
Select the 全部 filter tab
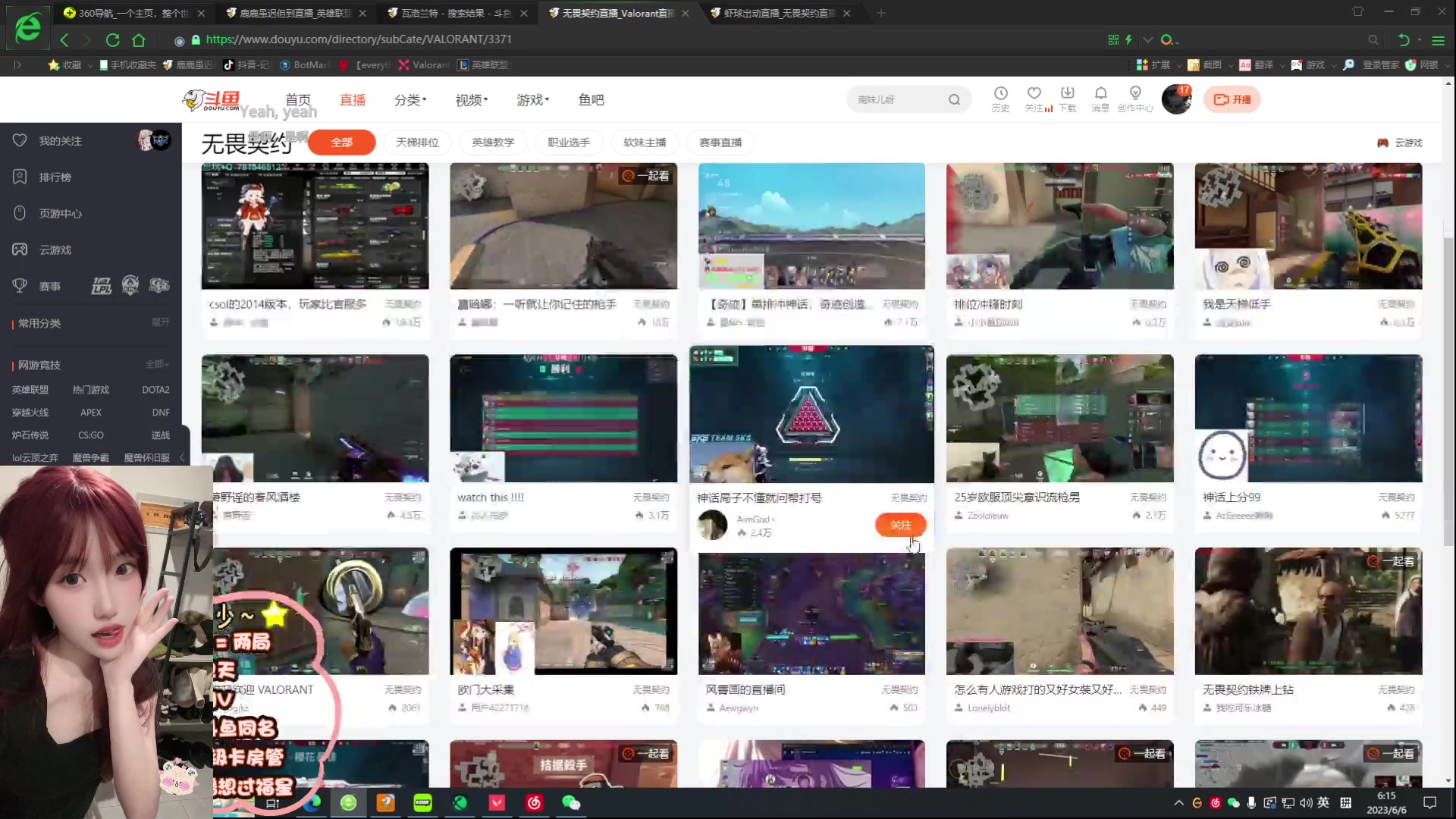pyautogui.click(x=342, y=143)
